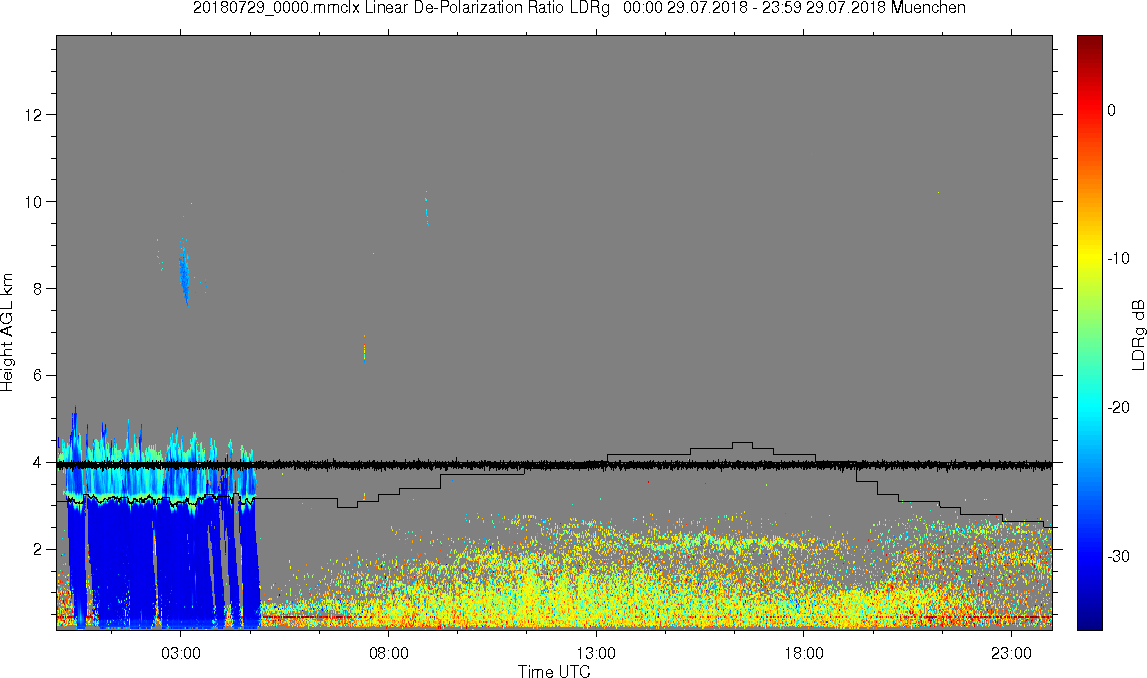Click the height tick label 8
The width and height of the screenshot is (1147, 678).
click(37, 288)
